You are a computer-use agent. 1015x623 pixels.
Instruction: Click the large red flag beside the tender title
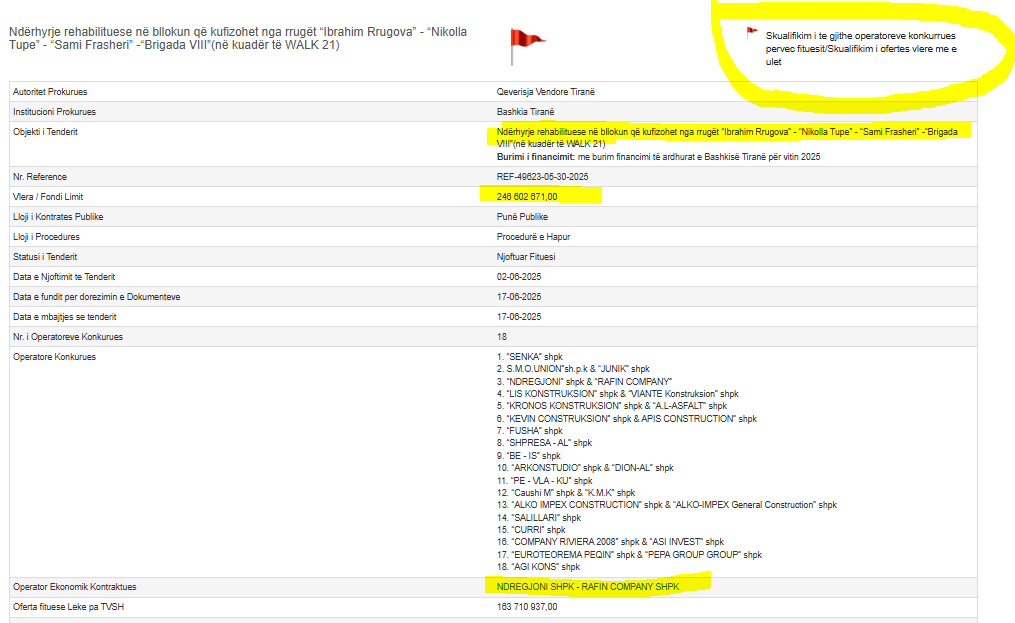point(526,40)
